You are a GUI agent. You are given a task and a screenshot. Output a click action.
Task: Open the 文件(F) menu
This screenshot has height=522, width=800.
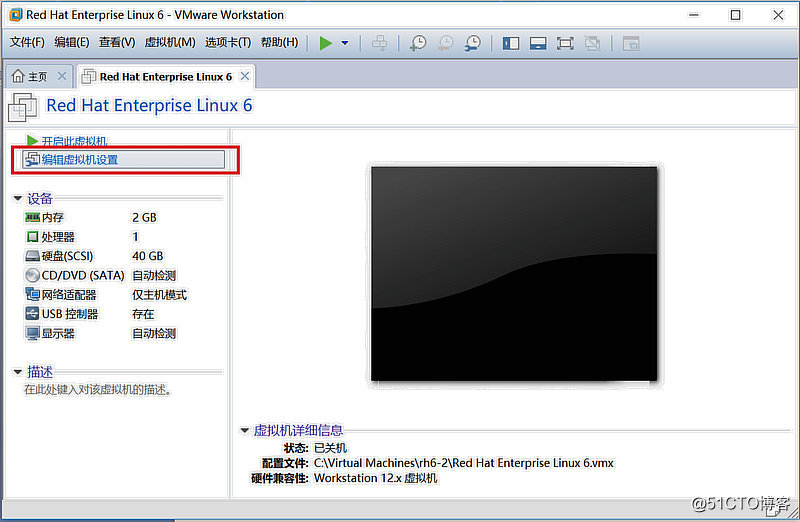click(x=27, y=42)
